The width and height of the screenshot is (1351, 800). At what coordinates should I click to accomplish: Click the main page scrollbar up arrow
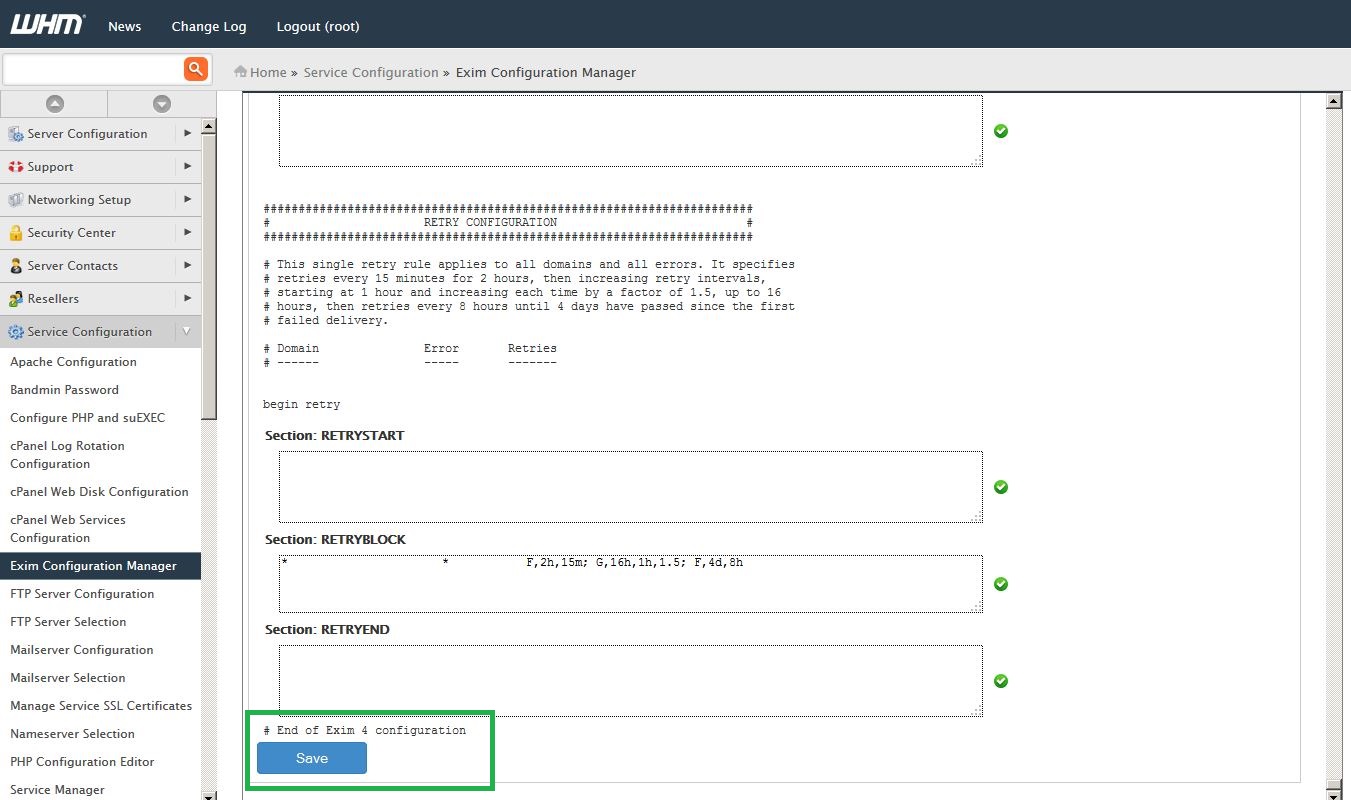click(x=1333, y=101)
